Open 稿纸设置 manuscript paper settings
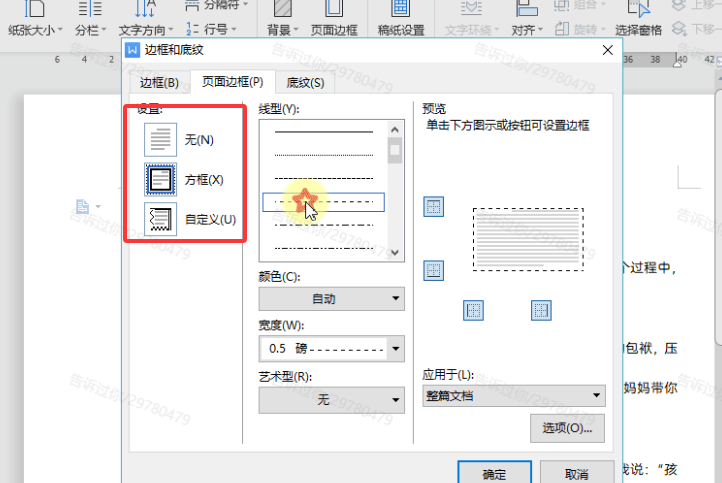This screenshot has width=722, height=483. (x=401, y=18)
